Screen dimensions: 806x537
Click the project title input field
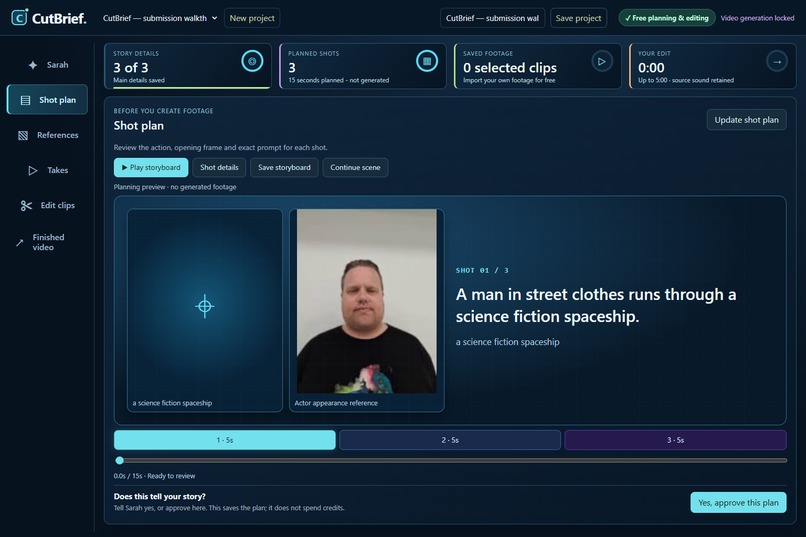click(x=492, y=18)
